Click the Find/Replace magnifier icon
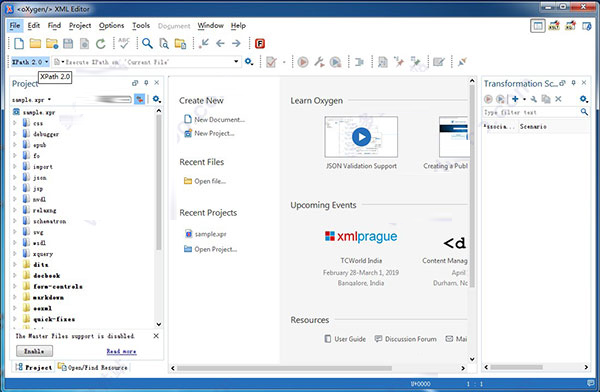600x392 pixels. click(x=147, y=43)
